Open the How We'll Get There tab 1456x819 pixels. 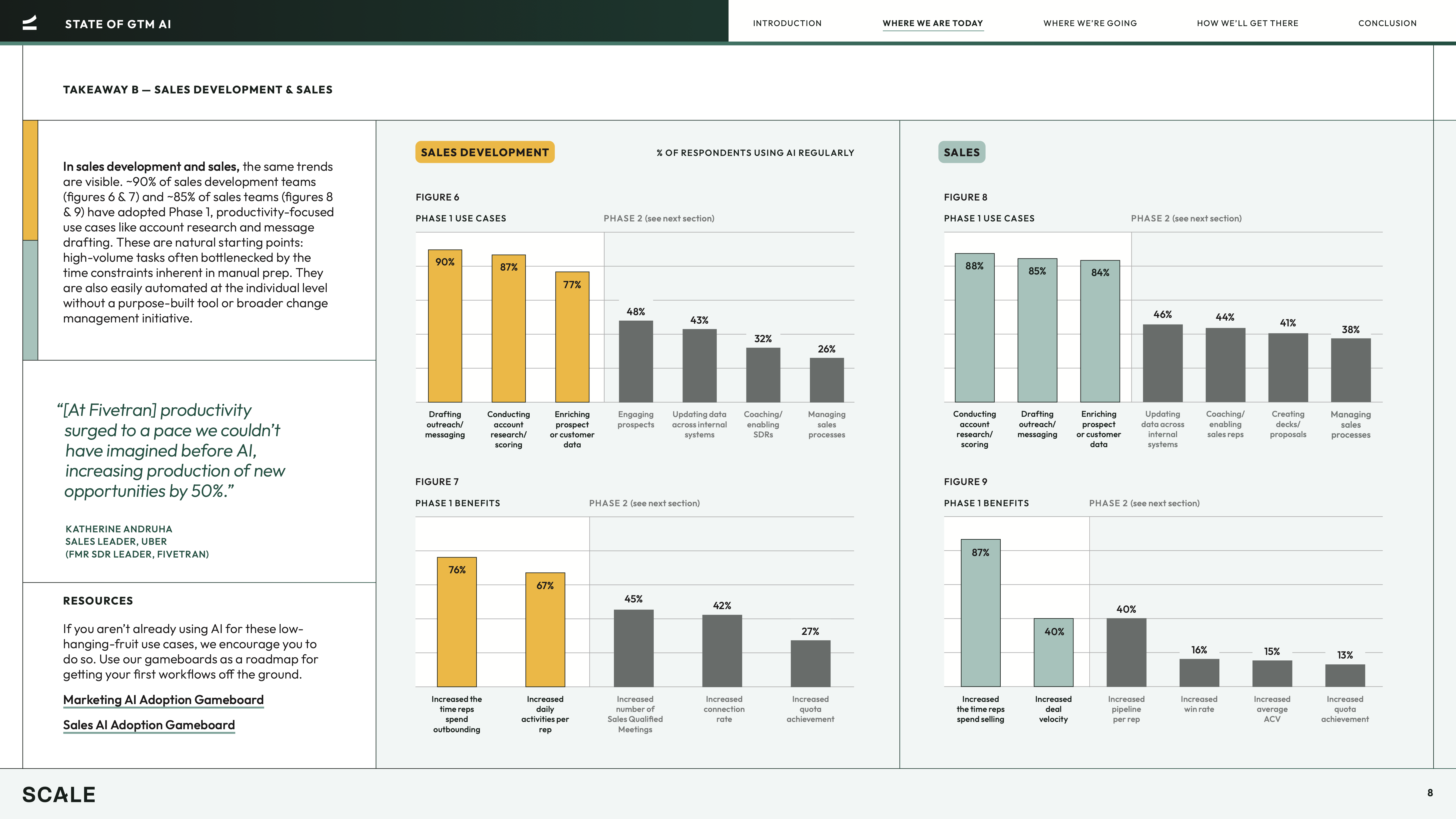coord(1247,23)
